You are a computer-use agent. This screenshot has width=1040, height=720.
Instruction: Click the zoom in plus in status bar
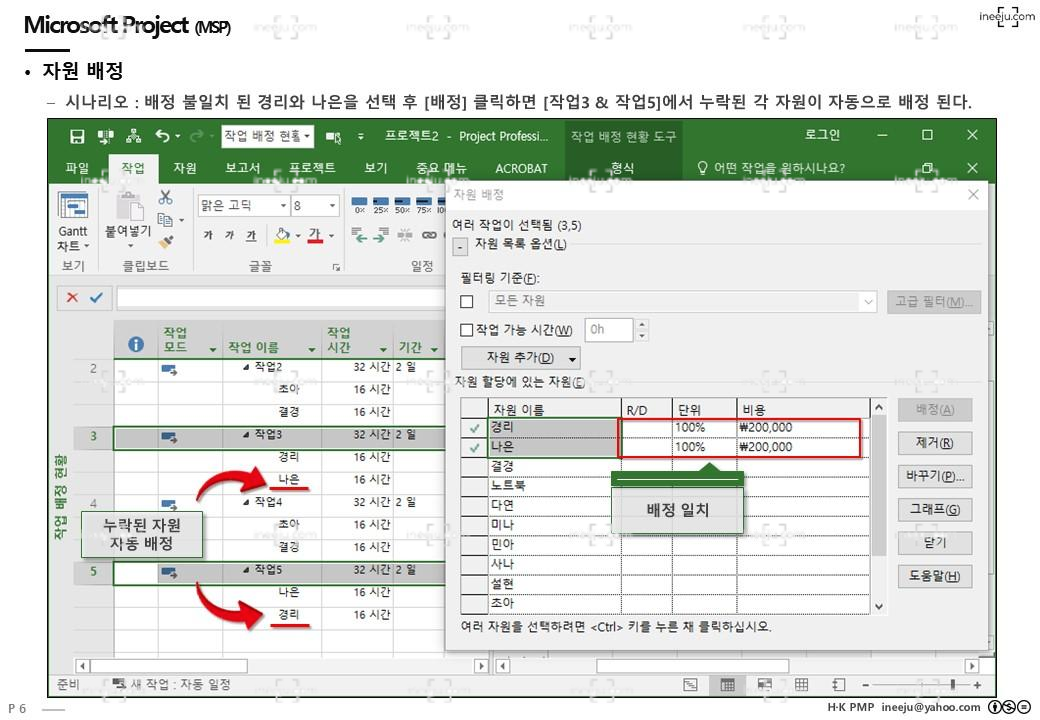[977, 685]
